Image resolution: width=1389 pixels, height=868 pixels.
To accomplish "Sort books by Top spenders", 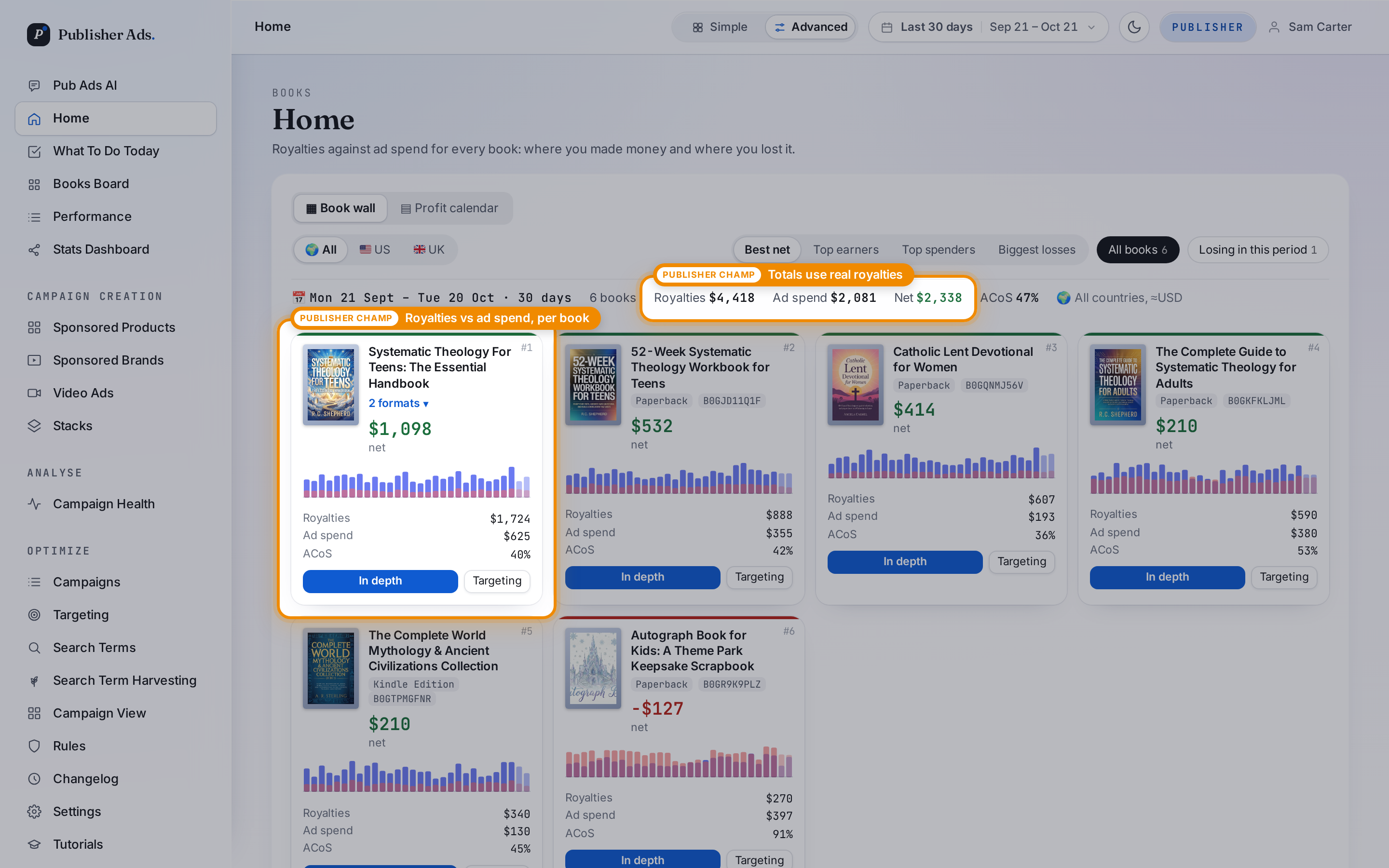I will [x=938, y=250].
